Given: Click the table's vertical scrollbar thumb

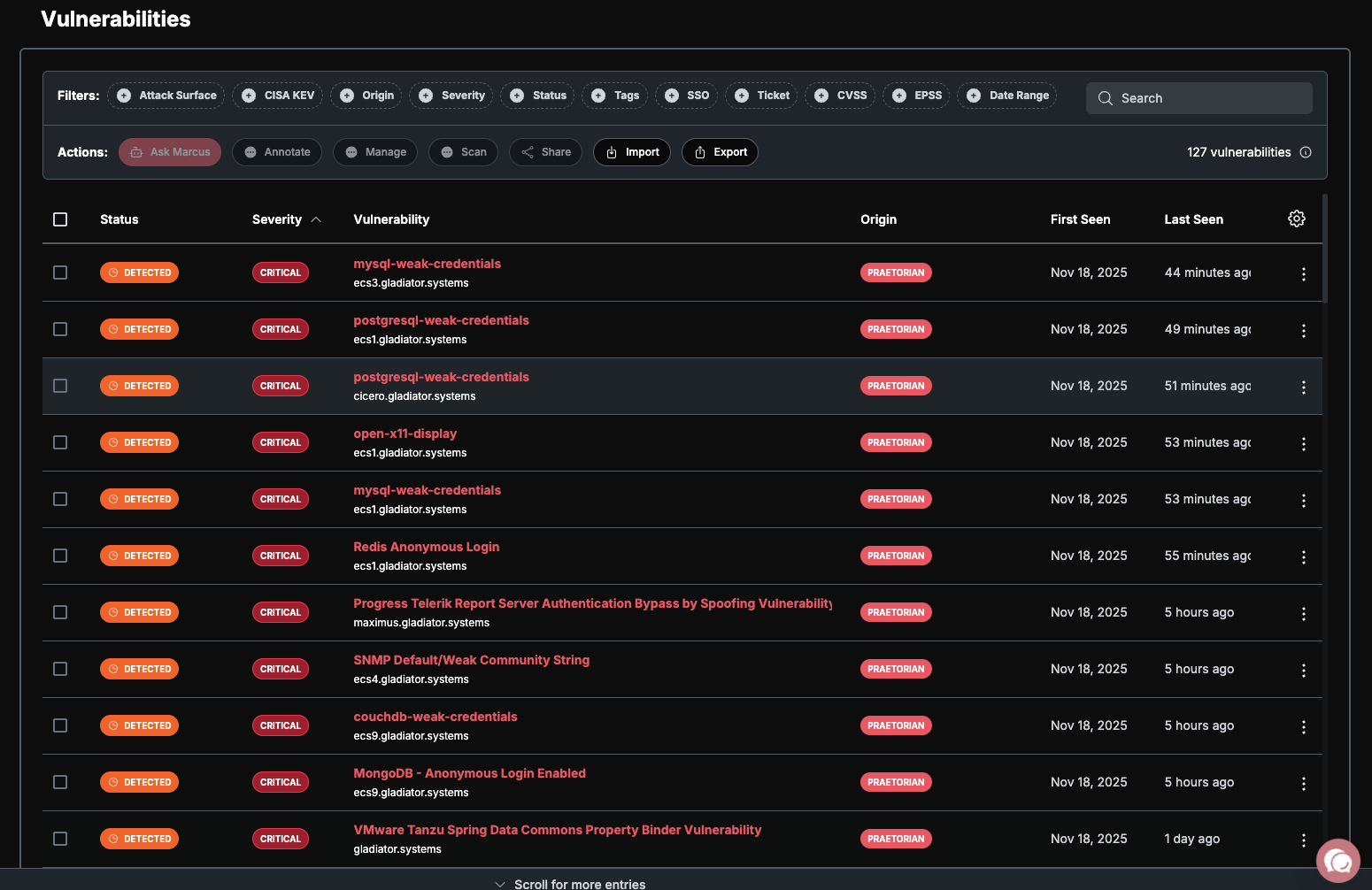Looking at the screenshot, I should pos(1325,249).
